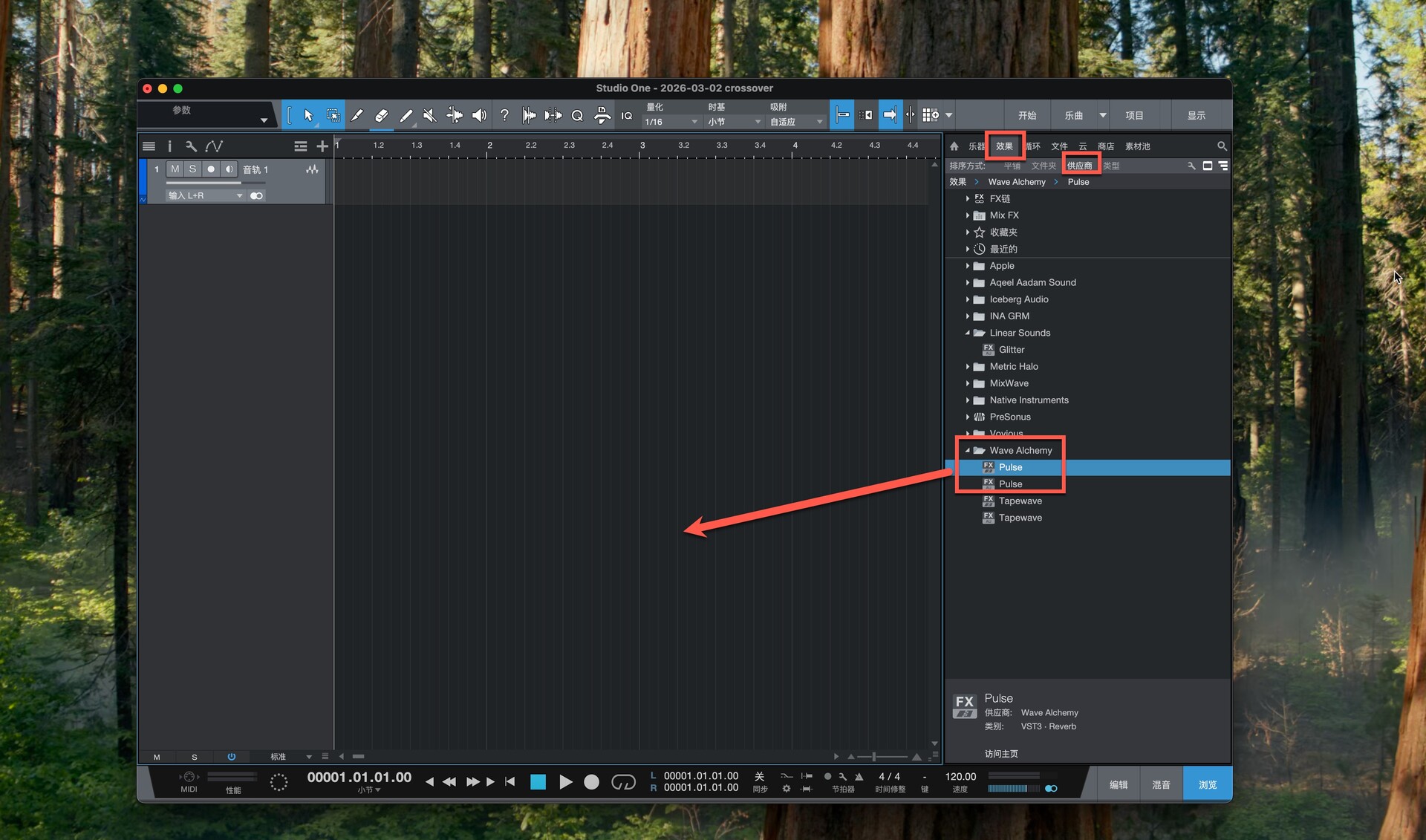Open the 文件 files browser tab

click(x=1059, y=146)
